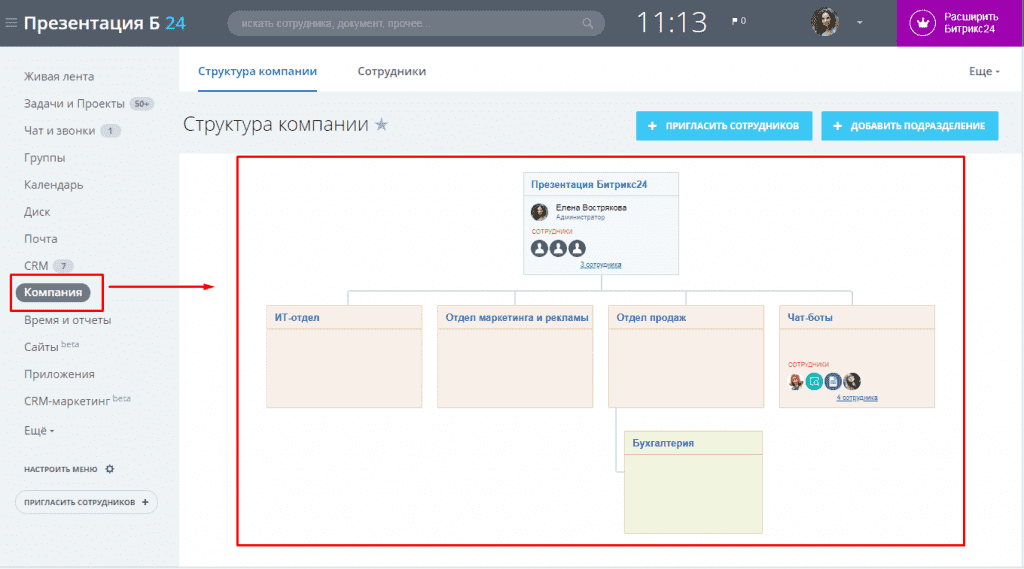Open Задачи и Проекты in sidebar
The width and height of the screenshot is (1024, 569).
point(74,104)
